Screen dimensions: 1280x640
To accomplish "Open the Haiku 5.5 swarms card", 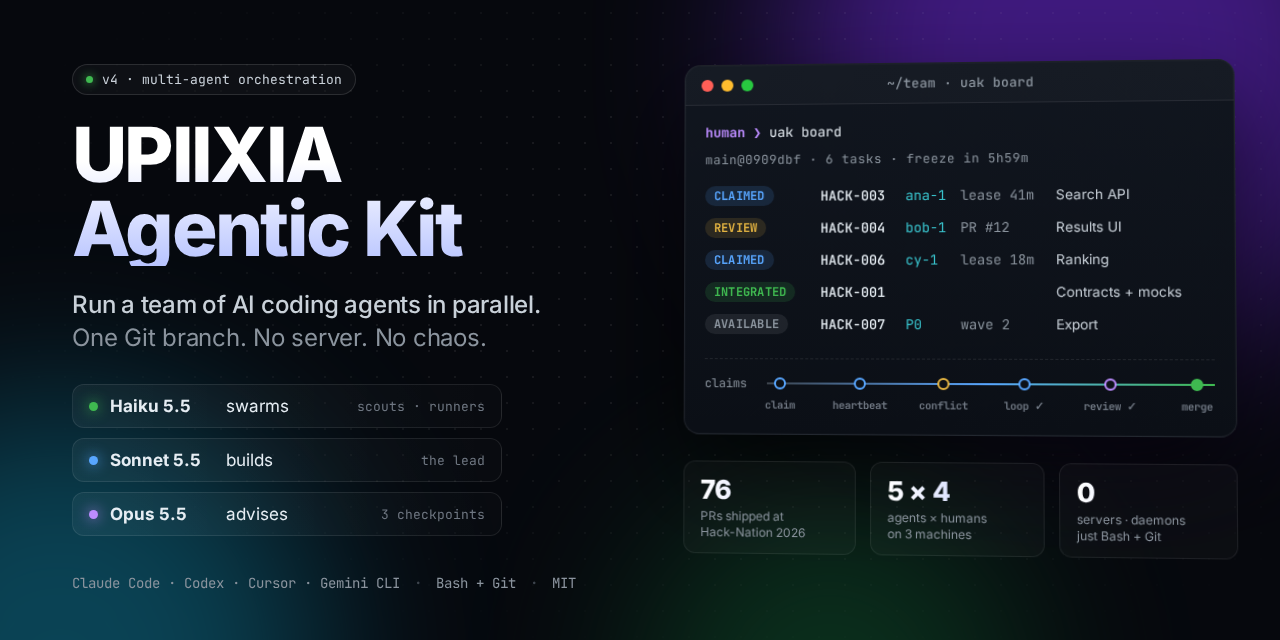I will 287,407.
